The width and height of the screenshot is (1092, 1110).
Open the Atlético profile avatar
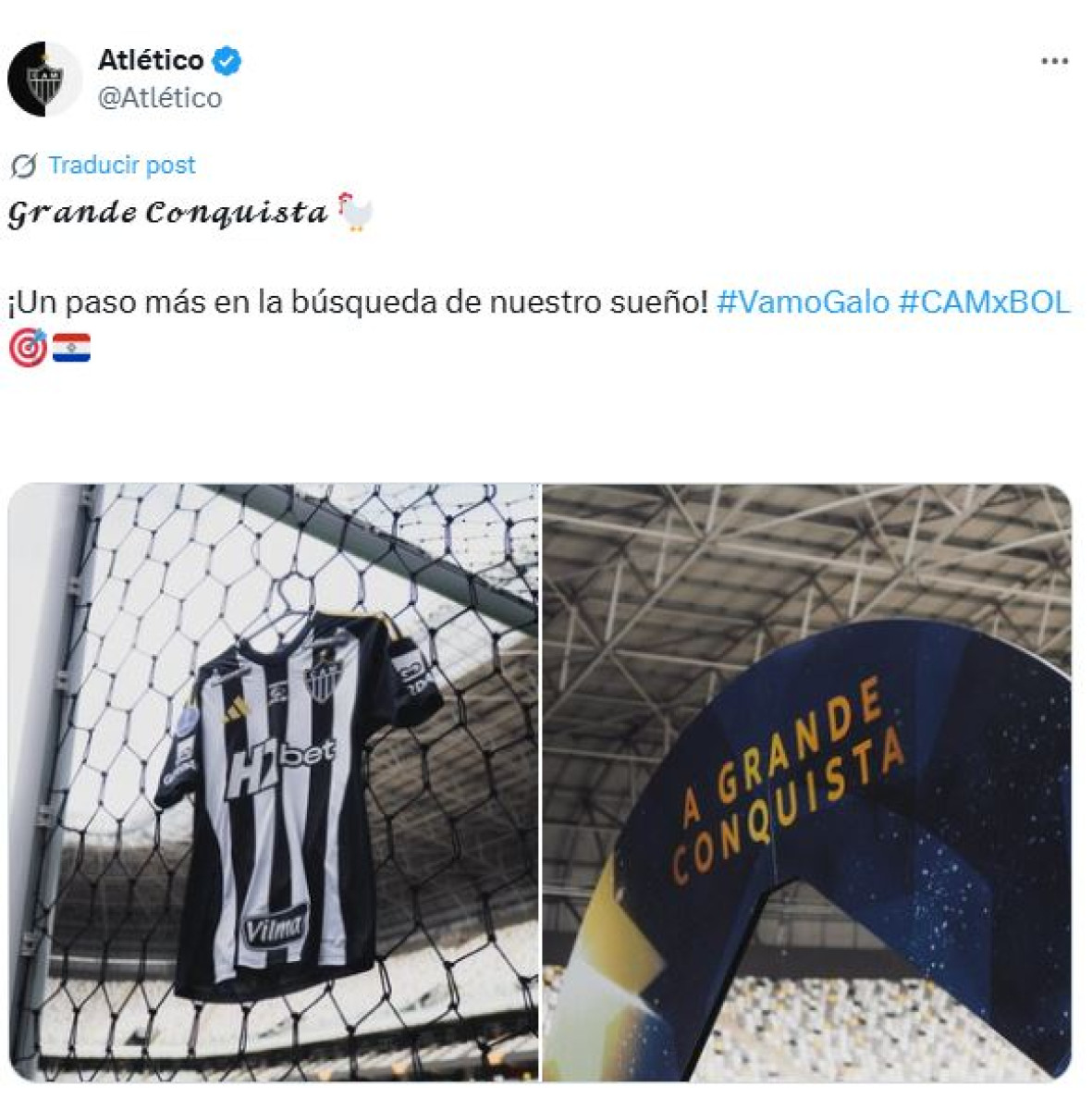click(x=44, y=79)
